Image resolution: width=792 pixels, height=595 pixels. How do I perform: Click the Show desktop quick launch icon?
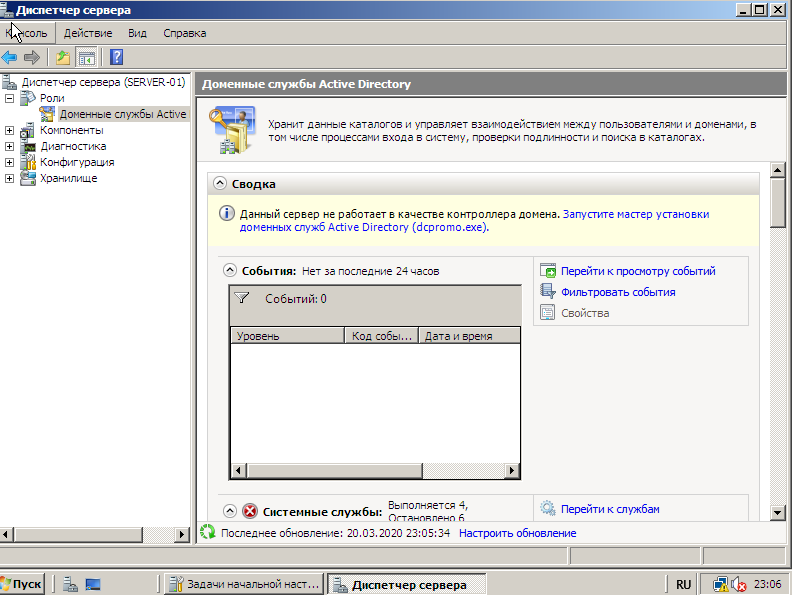point(93,584)
